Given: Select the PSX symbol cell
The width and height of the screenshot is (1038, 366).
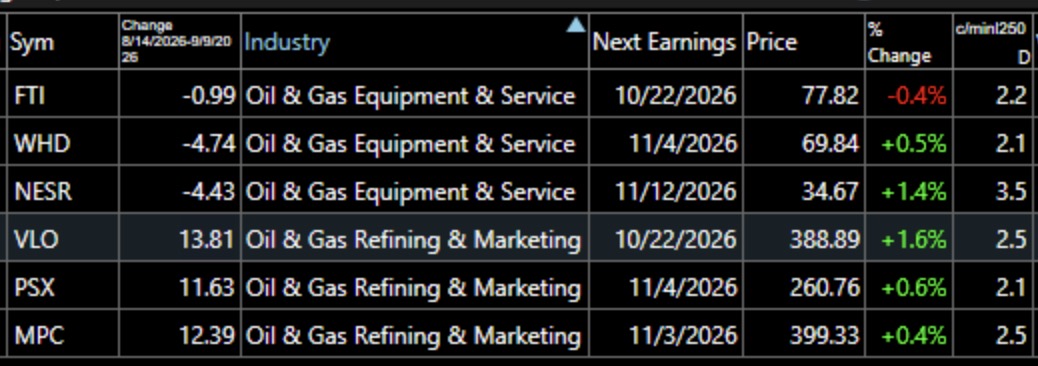Looking at the screenshot, I should tap(64, 288).
